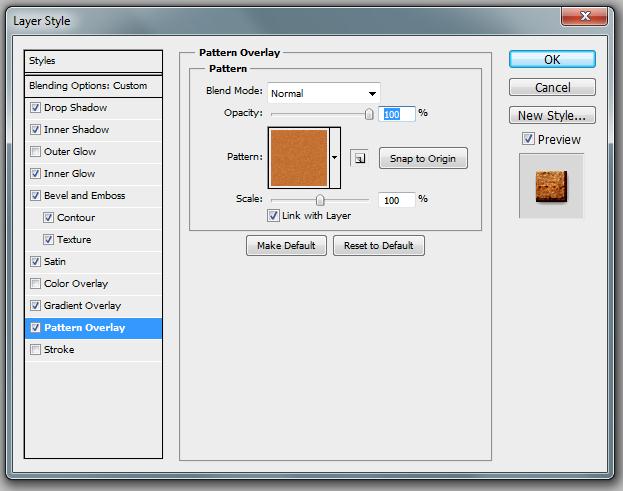Open the Styles section in list

pos(94,62)
